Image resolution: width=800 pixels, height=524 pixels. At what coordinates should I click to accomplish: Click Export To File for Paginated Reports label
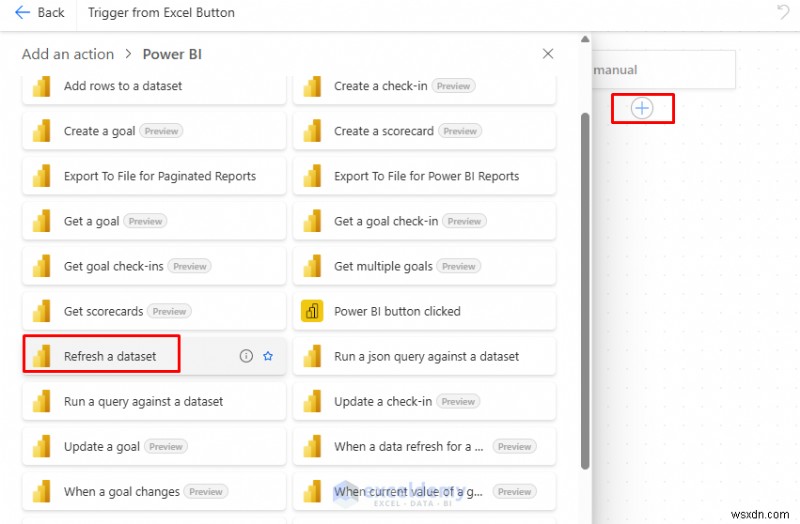[160, 176]
